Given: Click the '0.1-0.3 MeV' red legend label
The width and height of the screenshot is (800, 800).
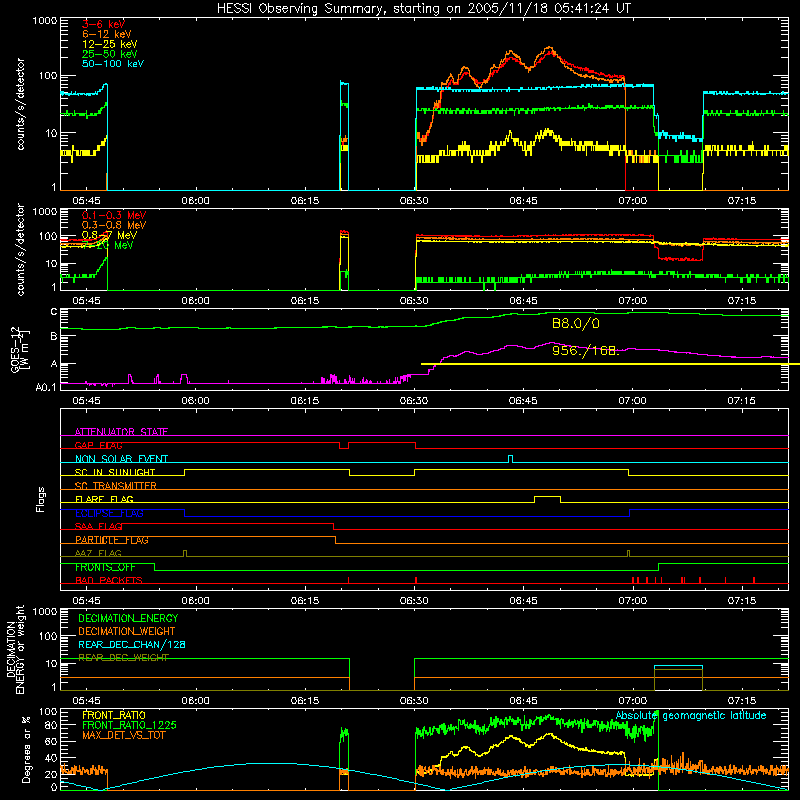Looking at the screenshot, I should pos(114,215).
